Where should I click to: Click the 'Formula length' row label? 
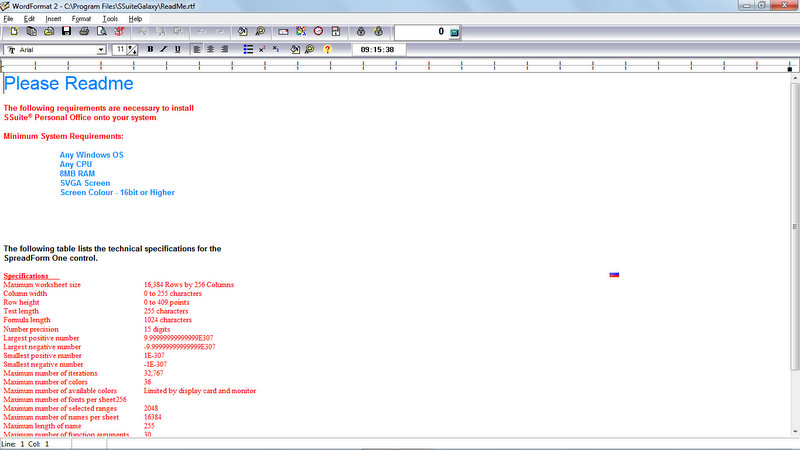pyautogui.click(x=27, y=320)
